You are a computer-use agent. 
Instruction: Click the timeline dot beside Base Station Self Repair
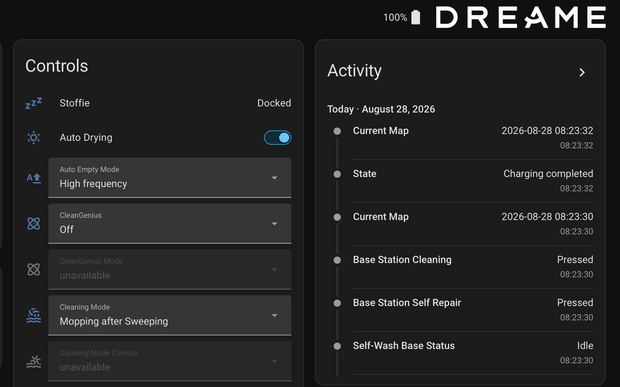tap(337, 303)
